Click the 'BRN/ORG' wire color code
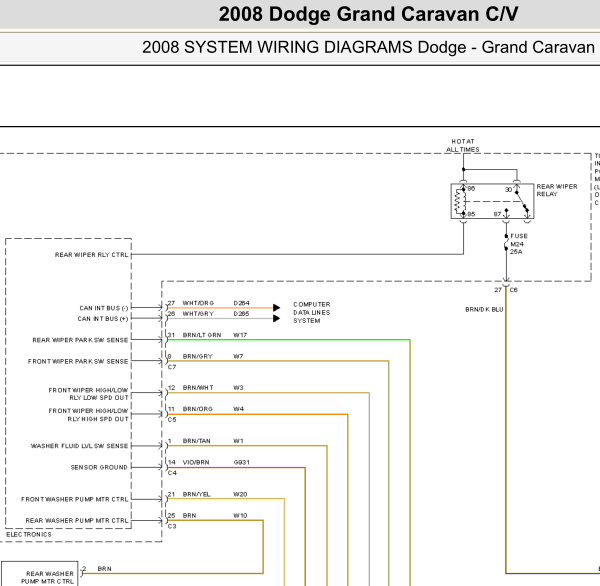 coord(197,409)
